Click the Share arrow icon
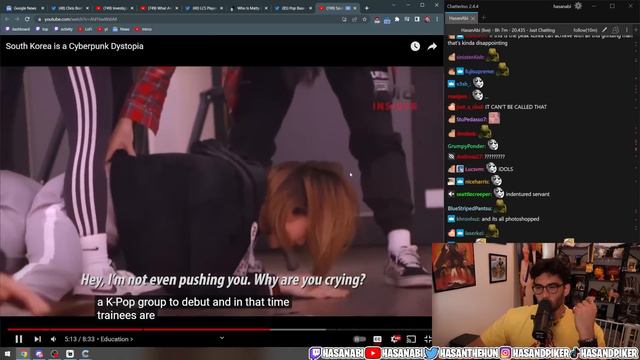Screen dimensions: 640x360 pos(432,47)
